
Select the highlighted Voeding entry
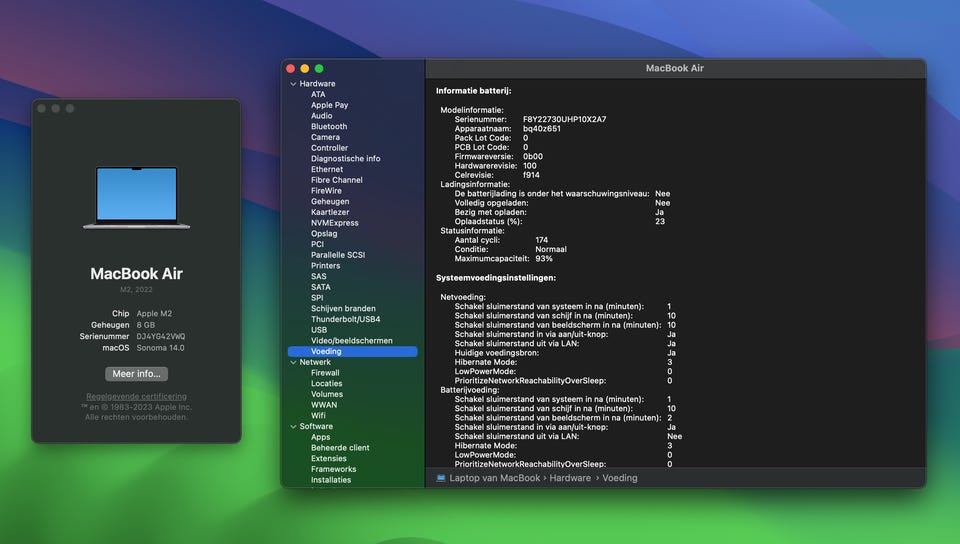coord(353,351)
